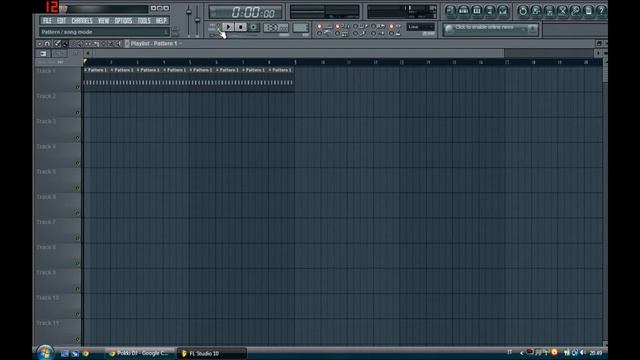The image size is (640, 360).
Task: Click the wrench-shaped toolbar icon
Action: pyautogui.click(x=575, y=11)
